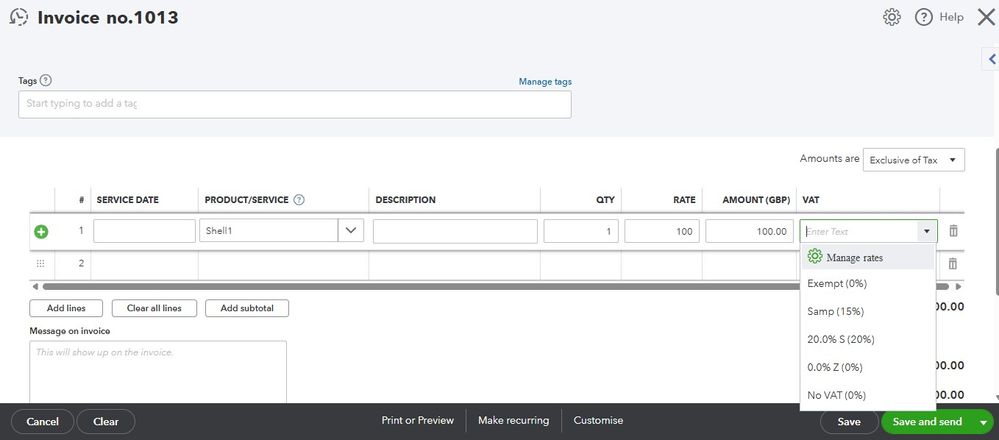This screenshot has width=999, height=440.
Task: Click the Cancel button
Action: click(43, 422)
